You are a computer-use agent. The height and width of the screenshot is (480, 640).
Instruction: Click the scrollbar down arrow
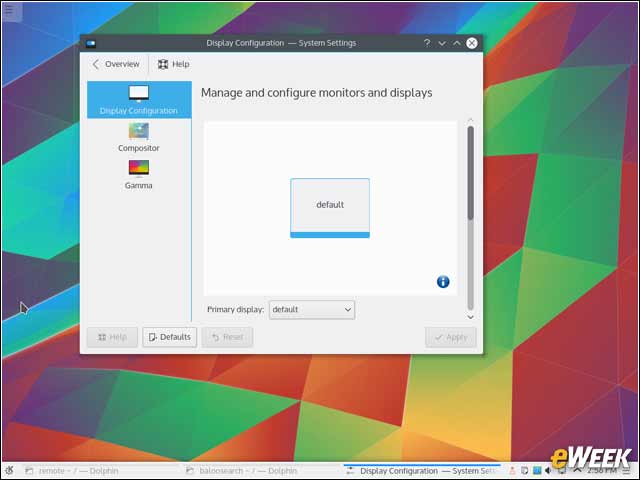470,317
